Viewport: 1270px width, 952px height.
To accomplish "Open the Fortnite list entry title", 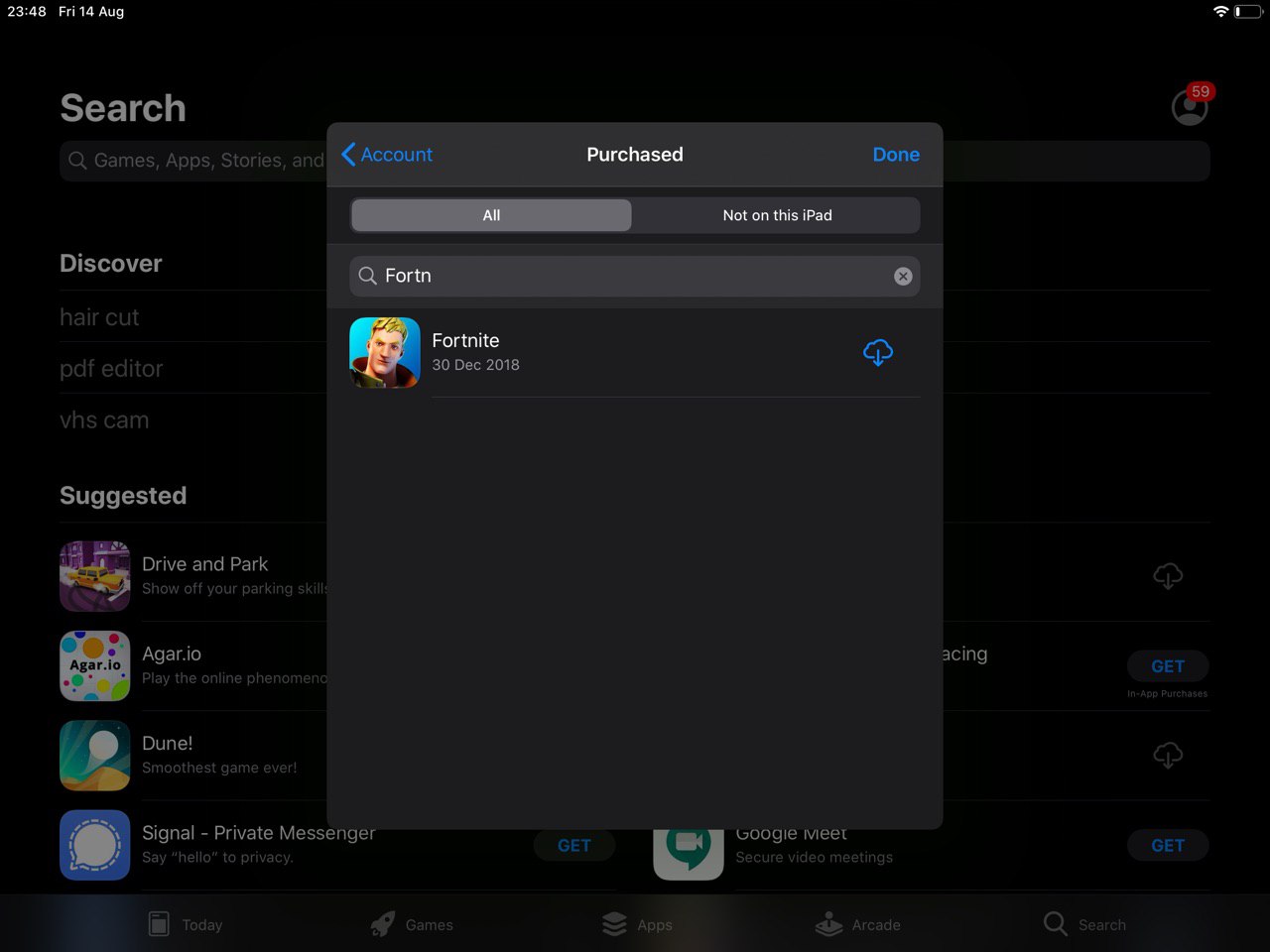I will [465, 340].
